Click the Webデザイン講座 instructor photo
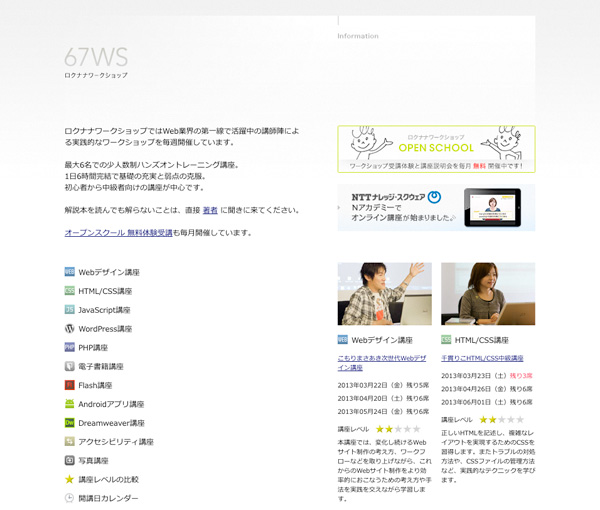This screenshot has height=510, width=600. [385, 294]
